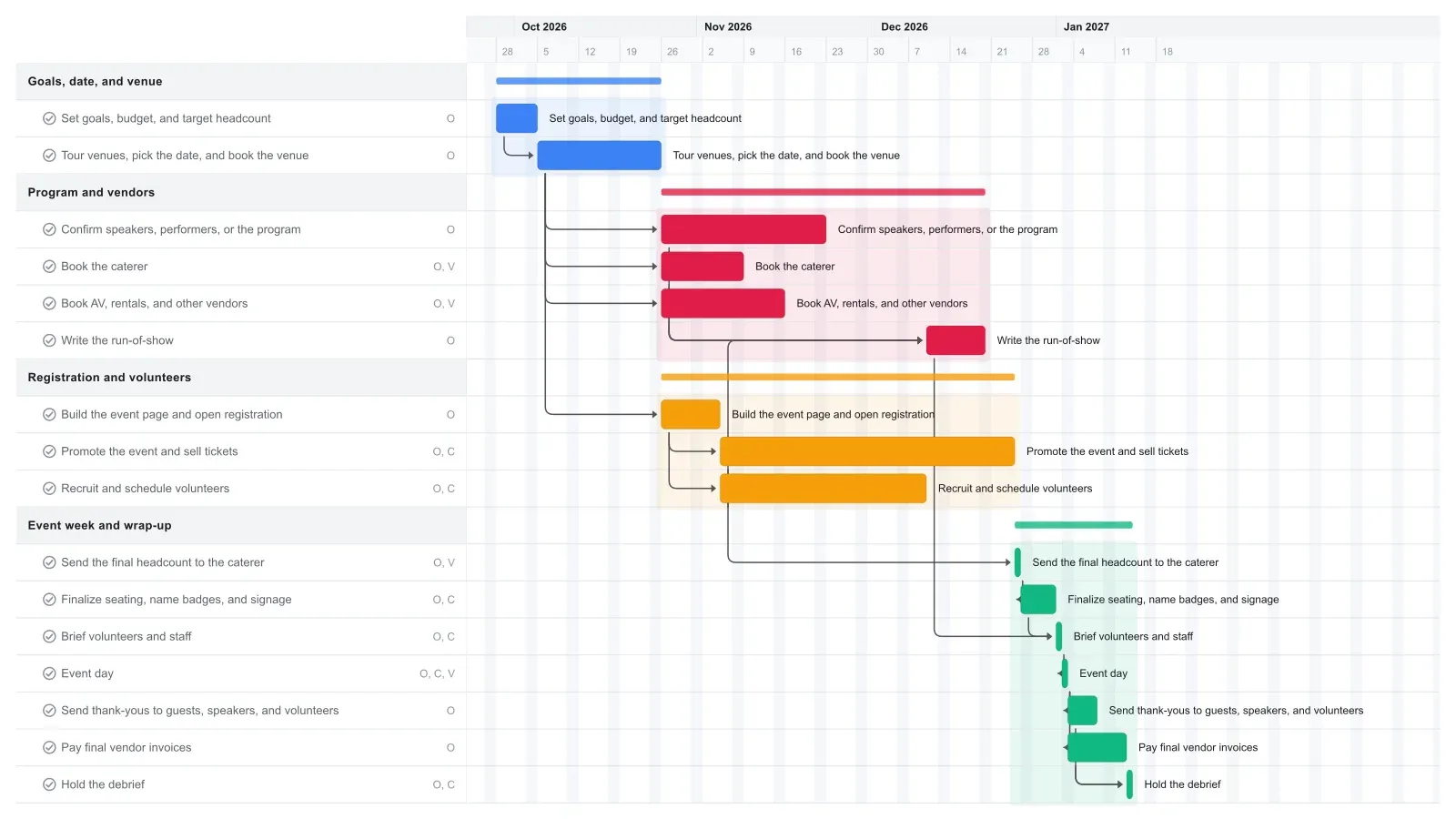Viewport: 1456px width, 819px height.
Task: Toggle check icon for Promote the event
Action: pos(49,451)
